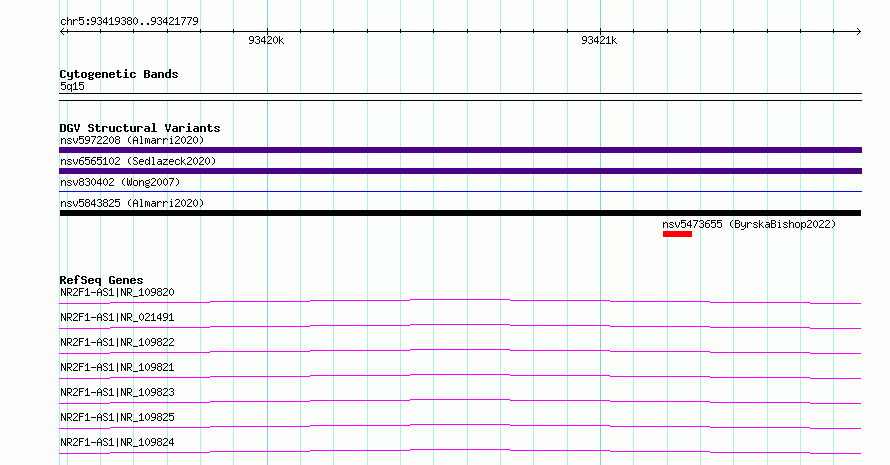Image resolution: width=890 pixels, height=465 pixels.
Task: Select the Cytogenetic Bands track title
Action: tap(119, 74)
